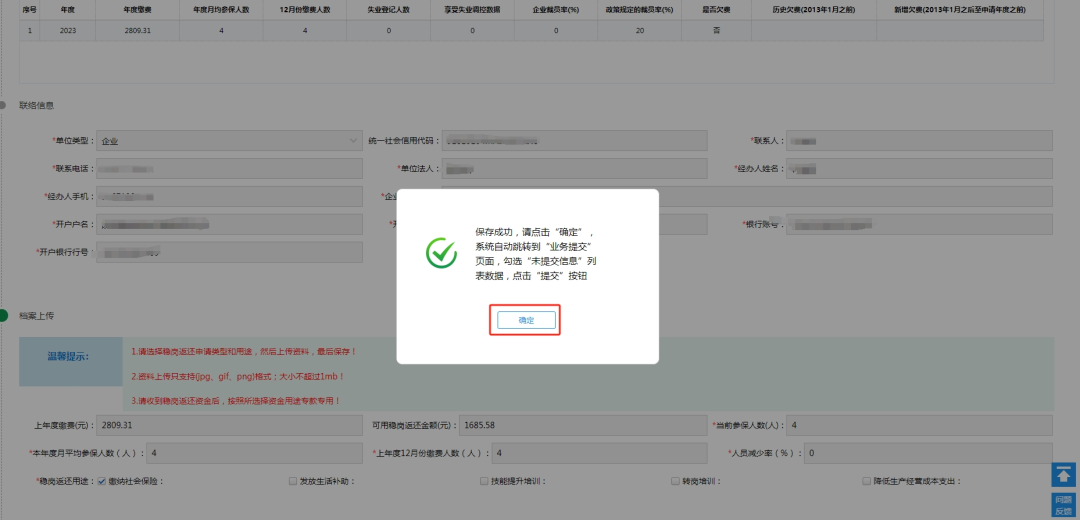Open the 问题反馈 feedback button
This screenshot has width=1080, height=520.
coord(1062,504)
